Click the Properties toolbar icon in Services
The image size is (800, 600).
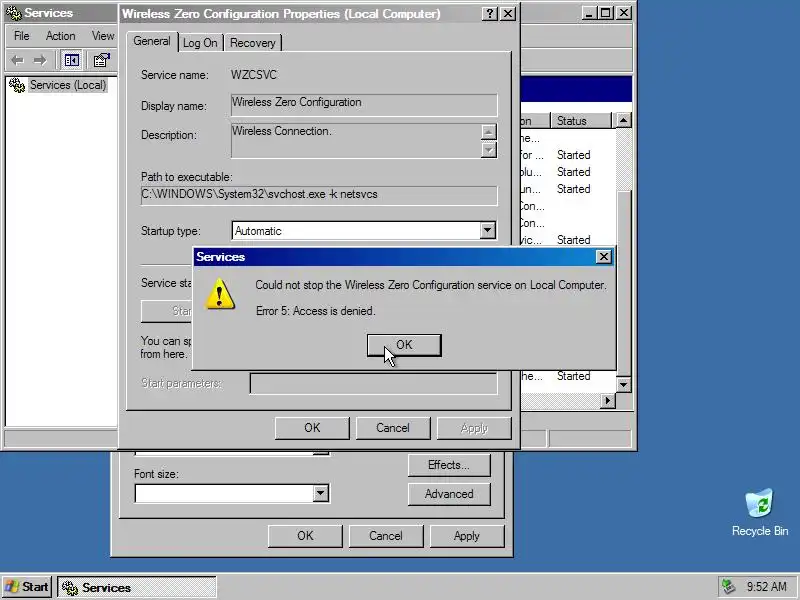(101, 60)
